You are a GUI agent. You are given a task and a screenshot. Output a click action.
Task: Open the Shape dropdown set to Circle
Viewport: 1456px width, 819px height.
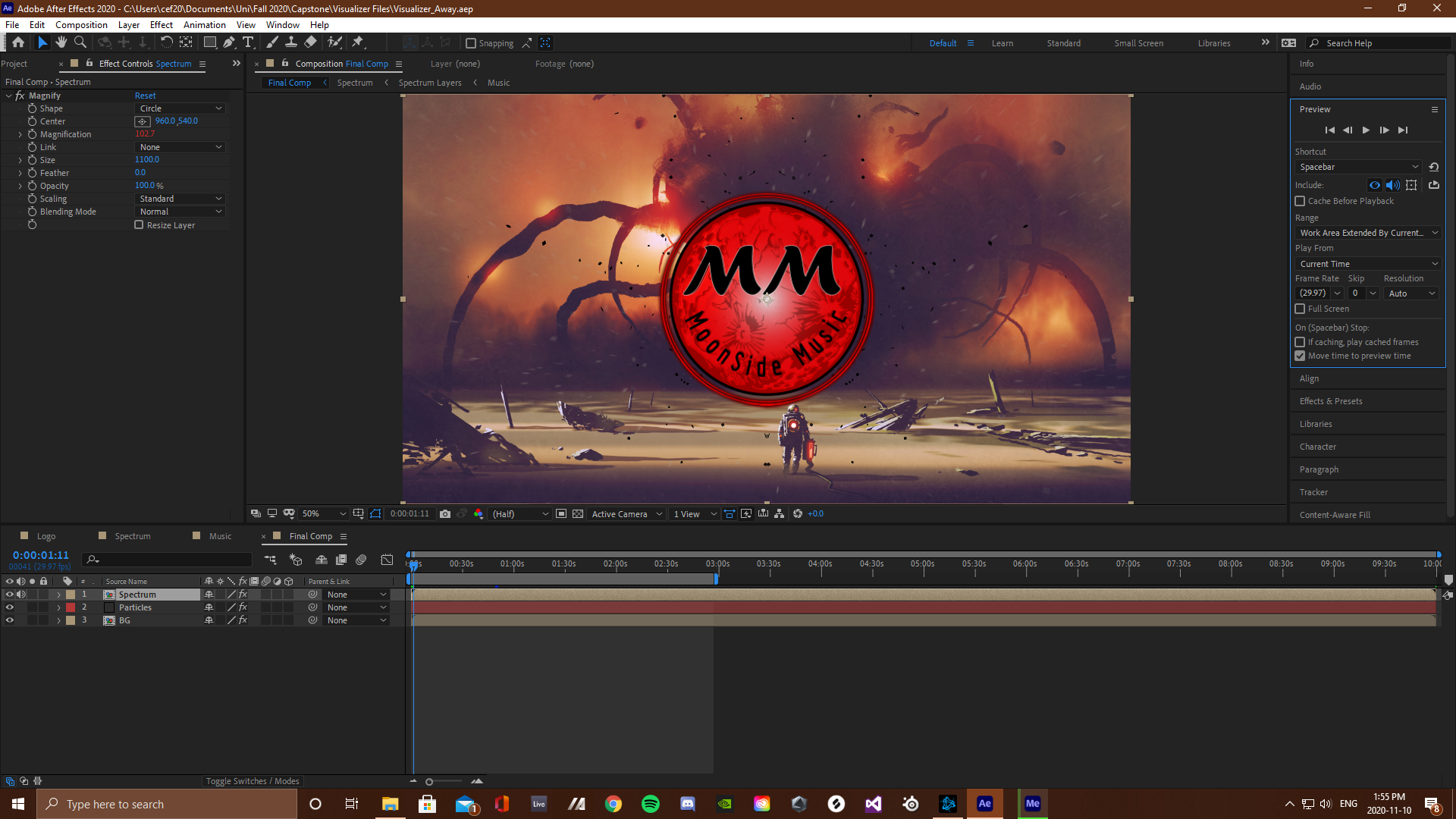[x=180, y=108]
